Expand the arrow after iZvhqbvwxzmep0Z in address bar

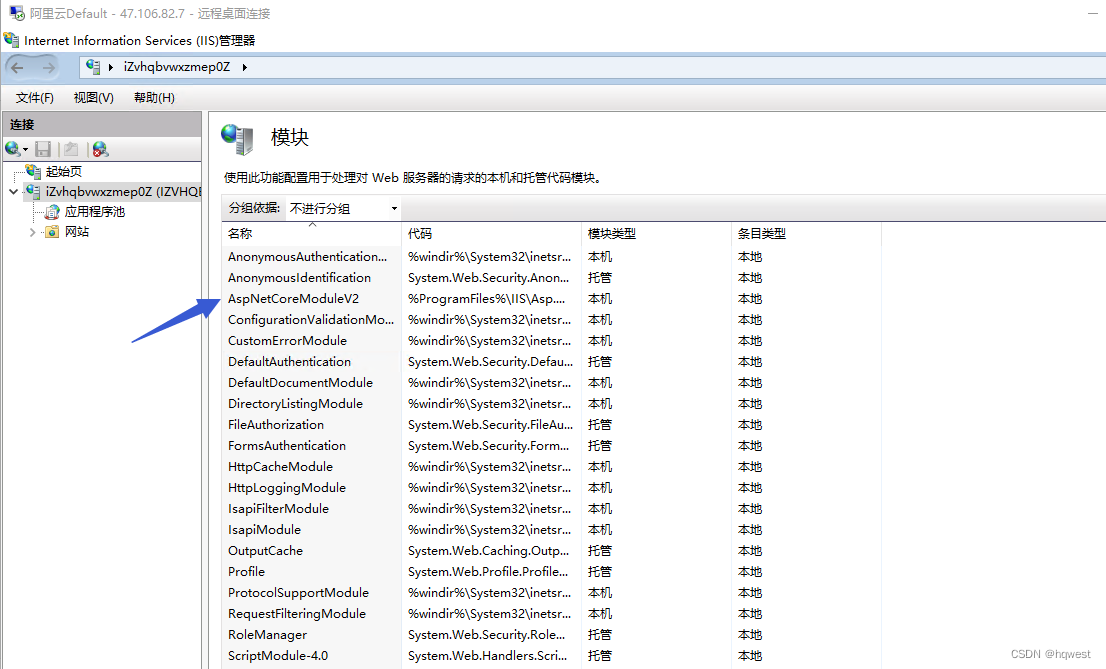245,68
